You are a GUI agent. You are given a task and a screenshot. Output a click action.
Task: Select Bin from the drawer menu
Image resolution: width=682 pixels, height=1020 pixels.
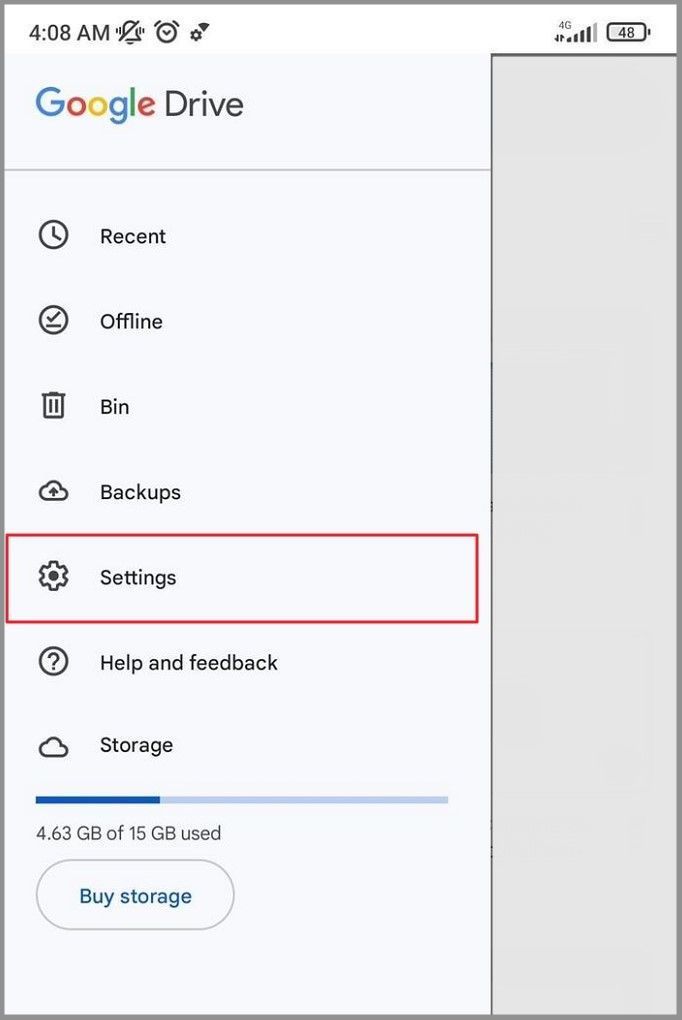(115, 407)
